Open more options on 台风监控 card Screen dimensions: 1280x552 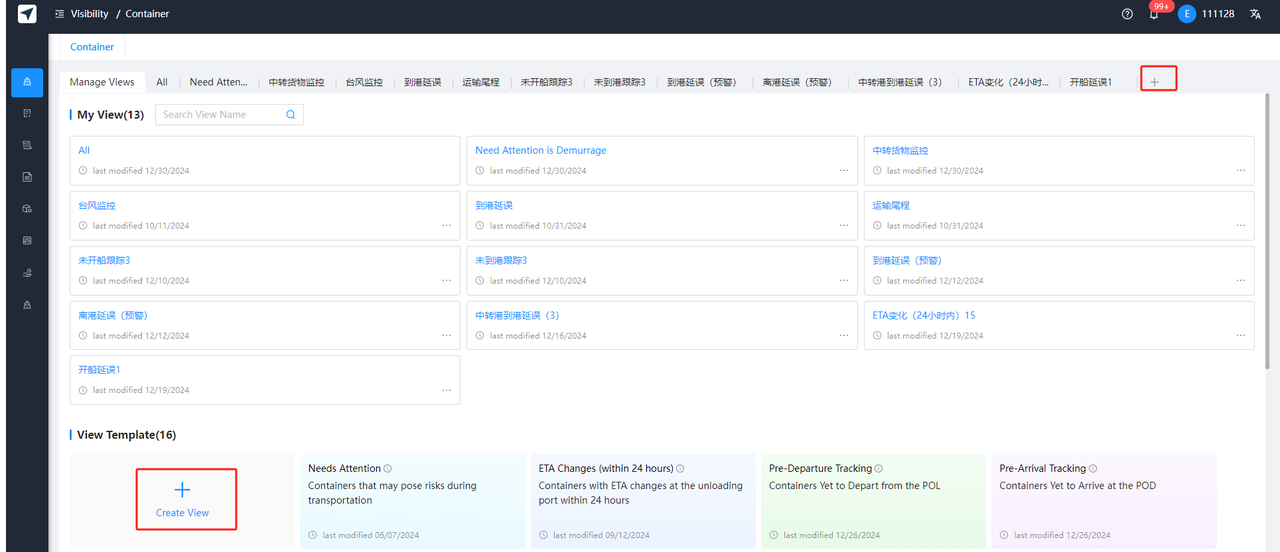coord(446,225)
